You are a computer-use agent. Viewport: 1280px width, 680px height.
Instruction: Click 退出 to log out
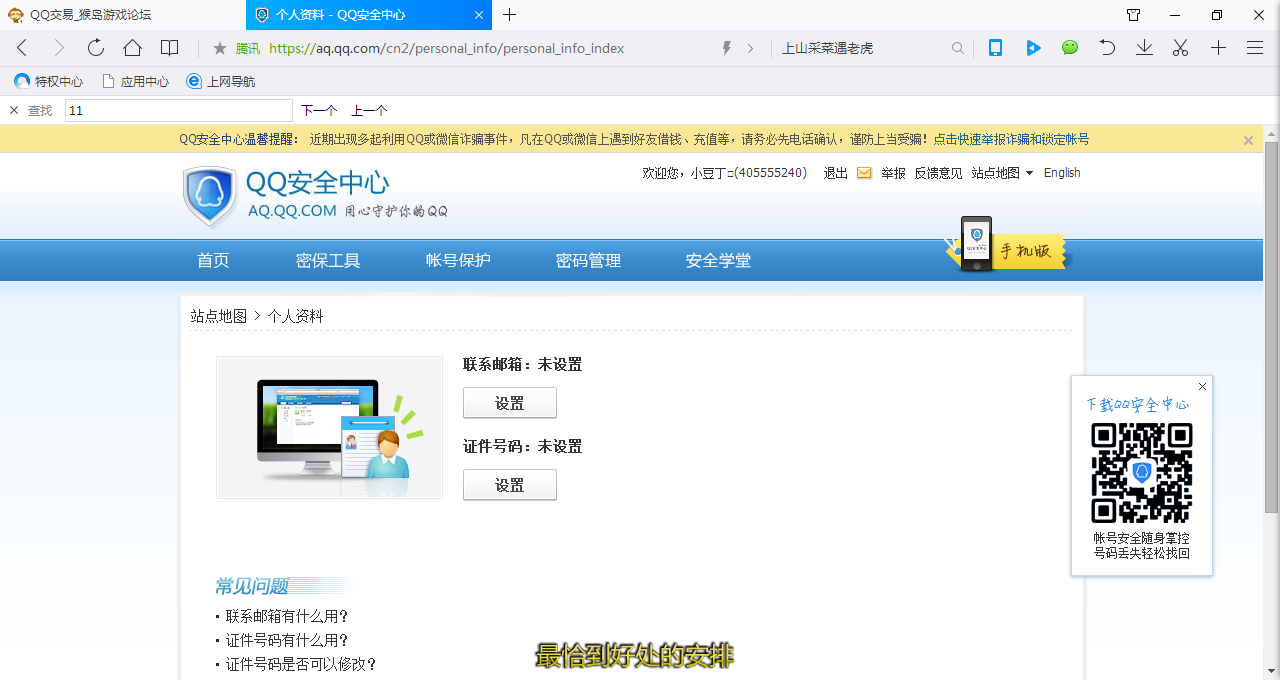(x=835, y=173)
